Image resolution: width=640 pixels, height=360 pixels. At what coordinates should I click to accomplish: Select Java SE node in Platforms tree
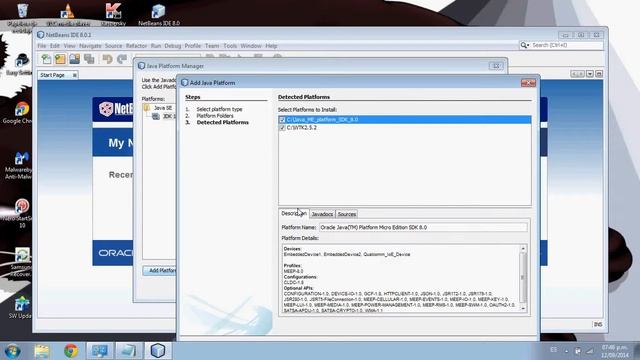tap(162, 108)
